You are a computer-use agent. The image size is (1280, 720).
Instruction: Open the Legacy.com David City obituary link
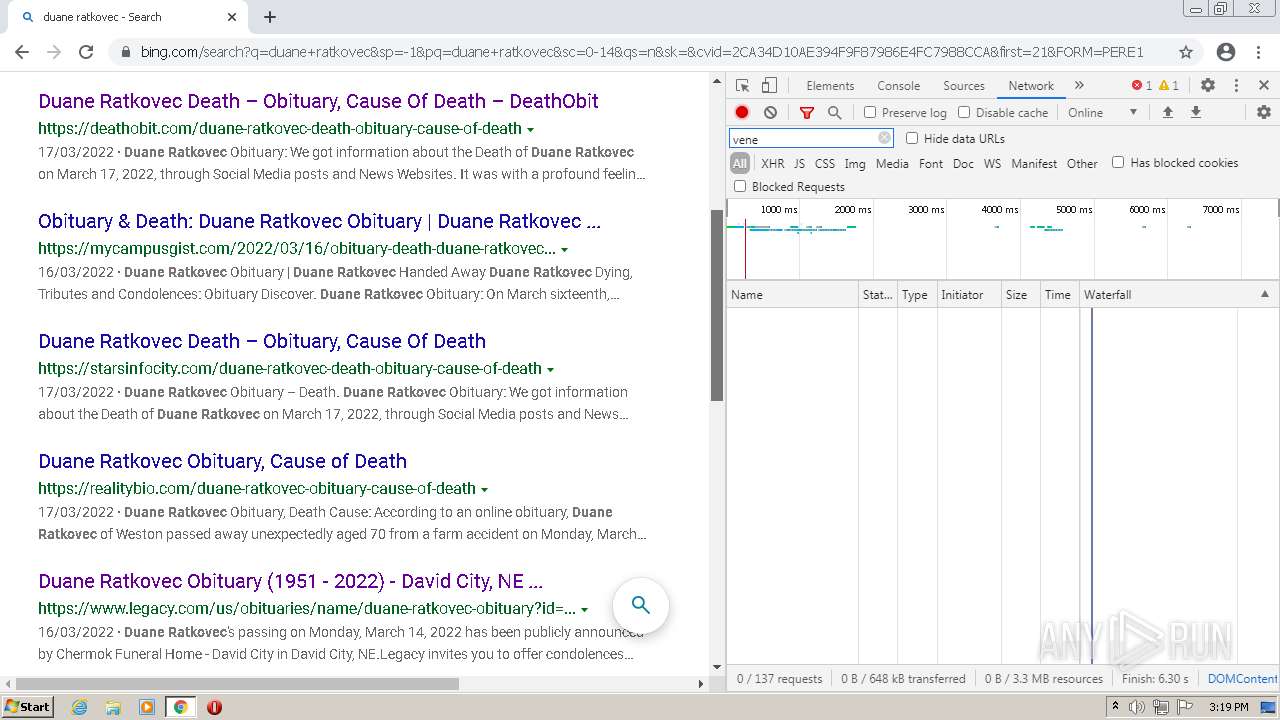coord(290,581)
